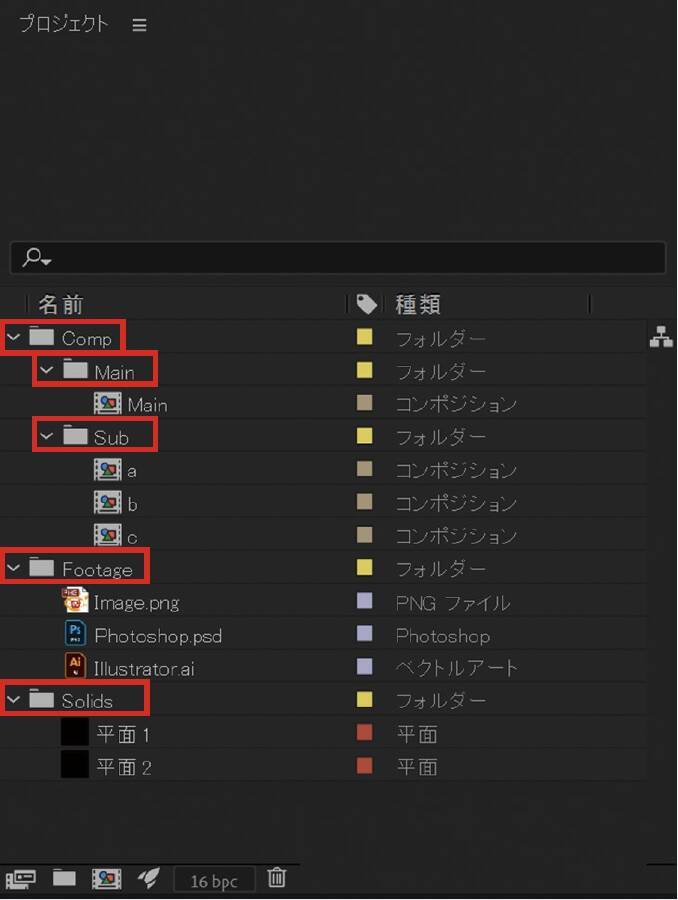Image resolution: width=678 pixels, height=900 pixels.
Task: Select the Main folder icon
Action: click(75, 369)
